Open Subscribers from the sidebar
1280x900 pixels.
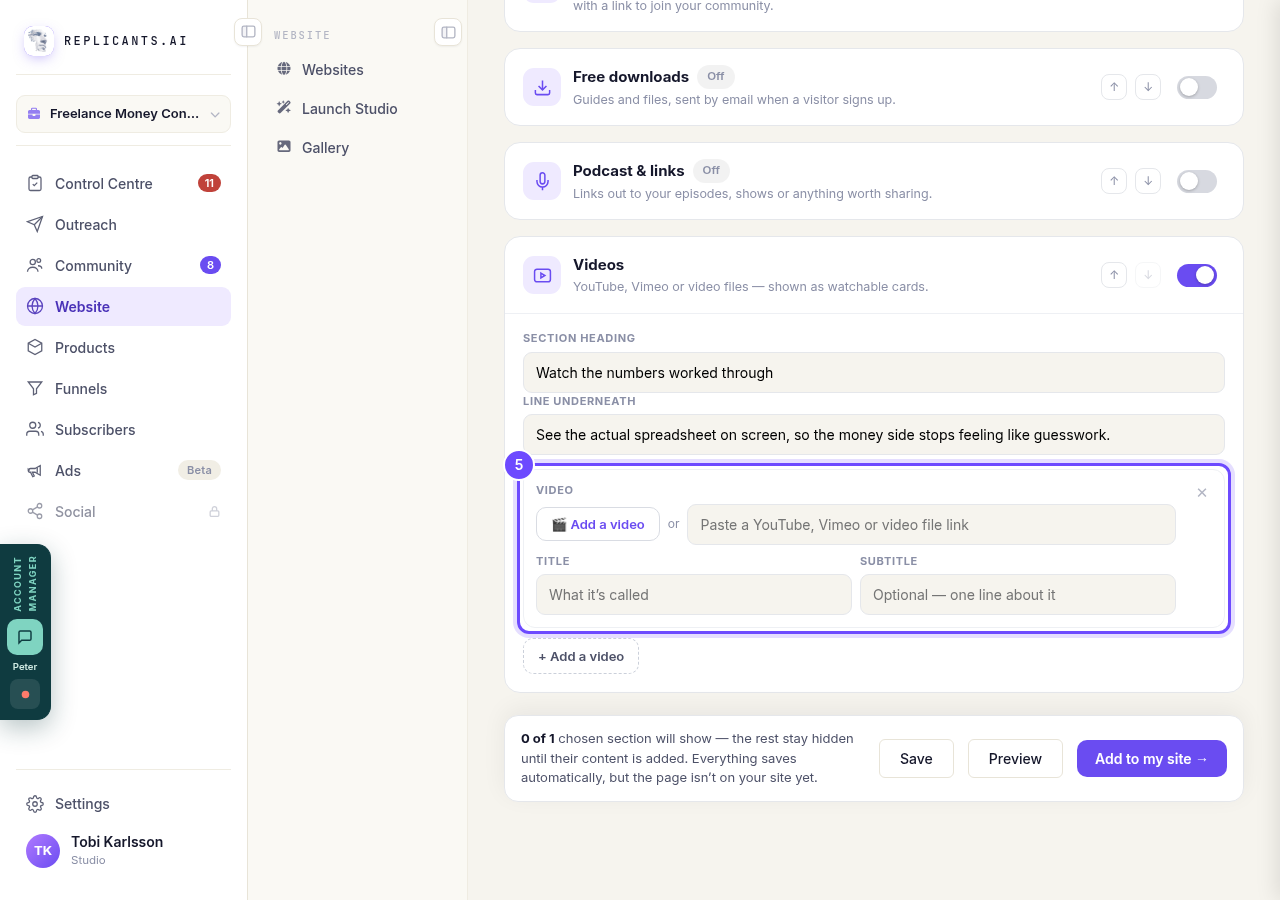tap(123, 430)
